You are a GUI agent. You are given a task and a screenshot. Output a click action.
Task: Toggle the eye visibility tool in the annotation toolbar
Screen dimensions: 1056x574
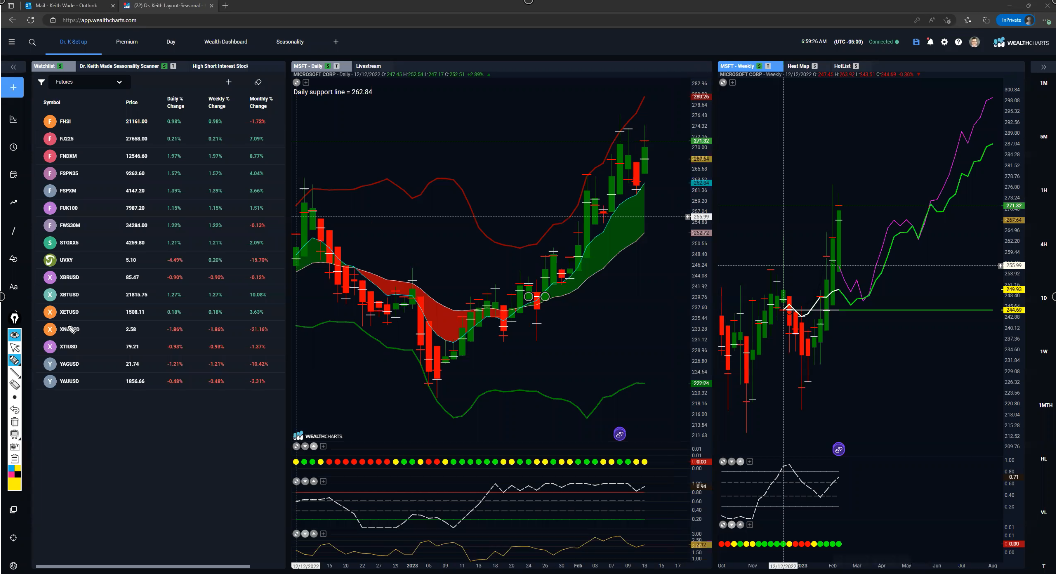(x=14, y=335)
